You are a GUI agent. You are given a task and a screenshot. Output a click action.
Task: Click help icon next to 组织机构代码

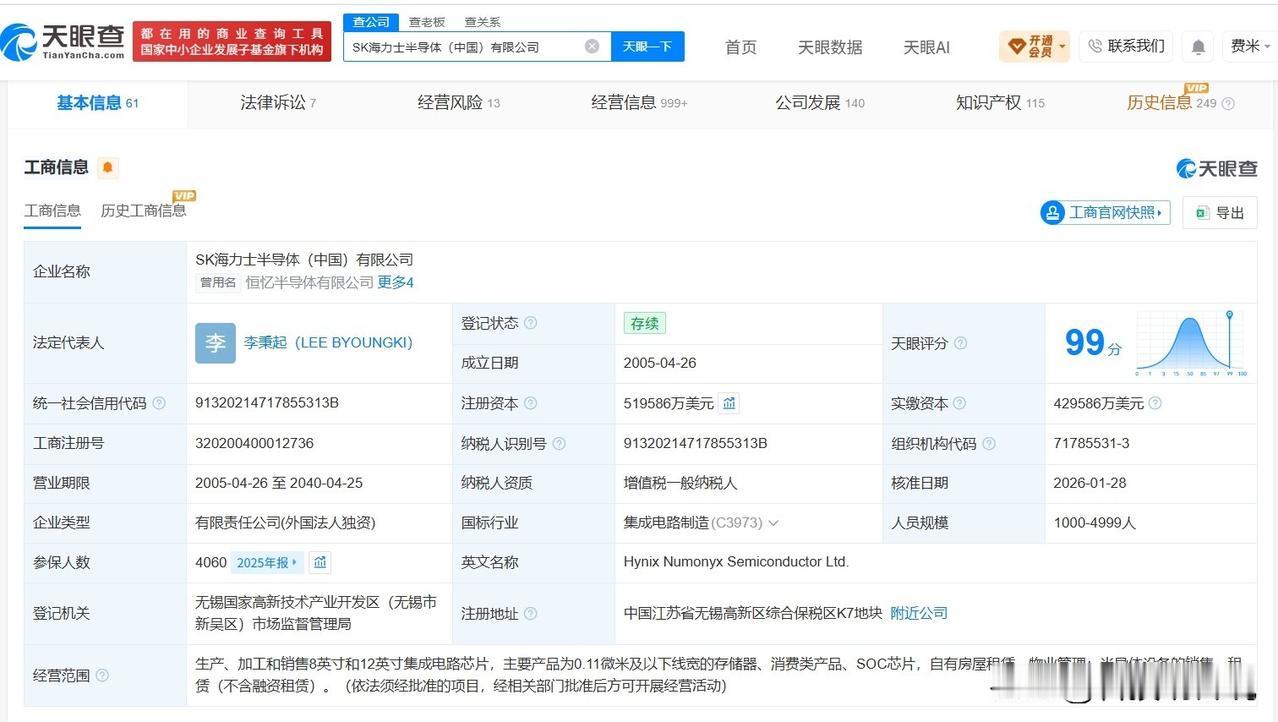[988, 443]
